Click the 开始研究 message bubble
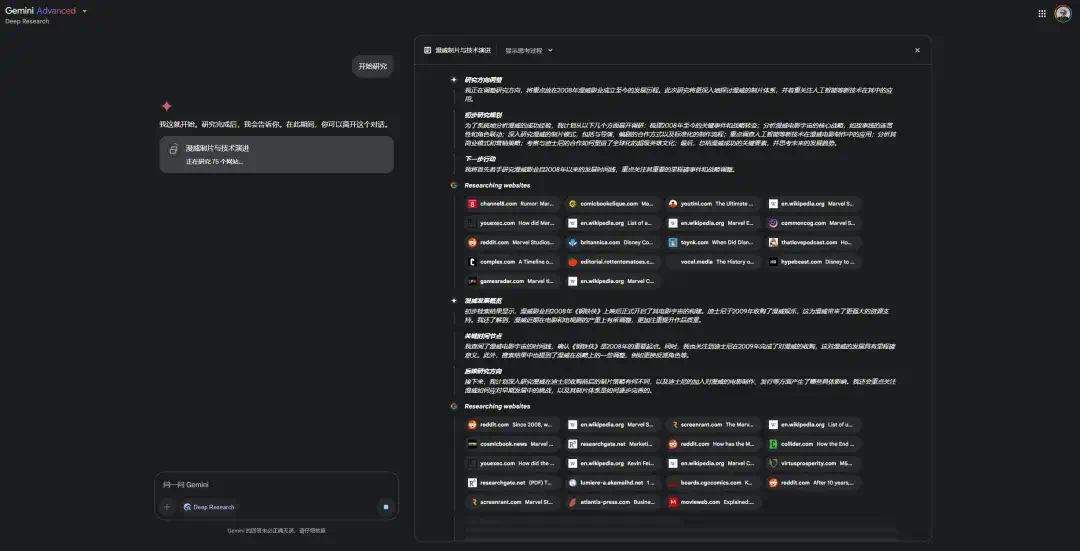 [x=373, y=66]
